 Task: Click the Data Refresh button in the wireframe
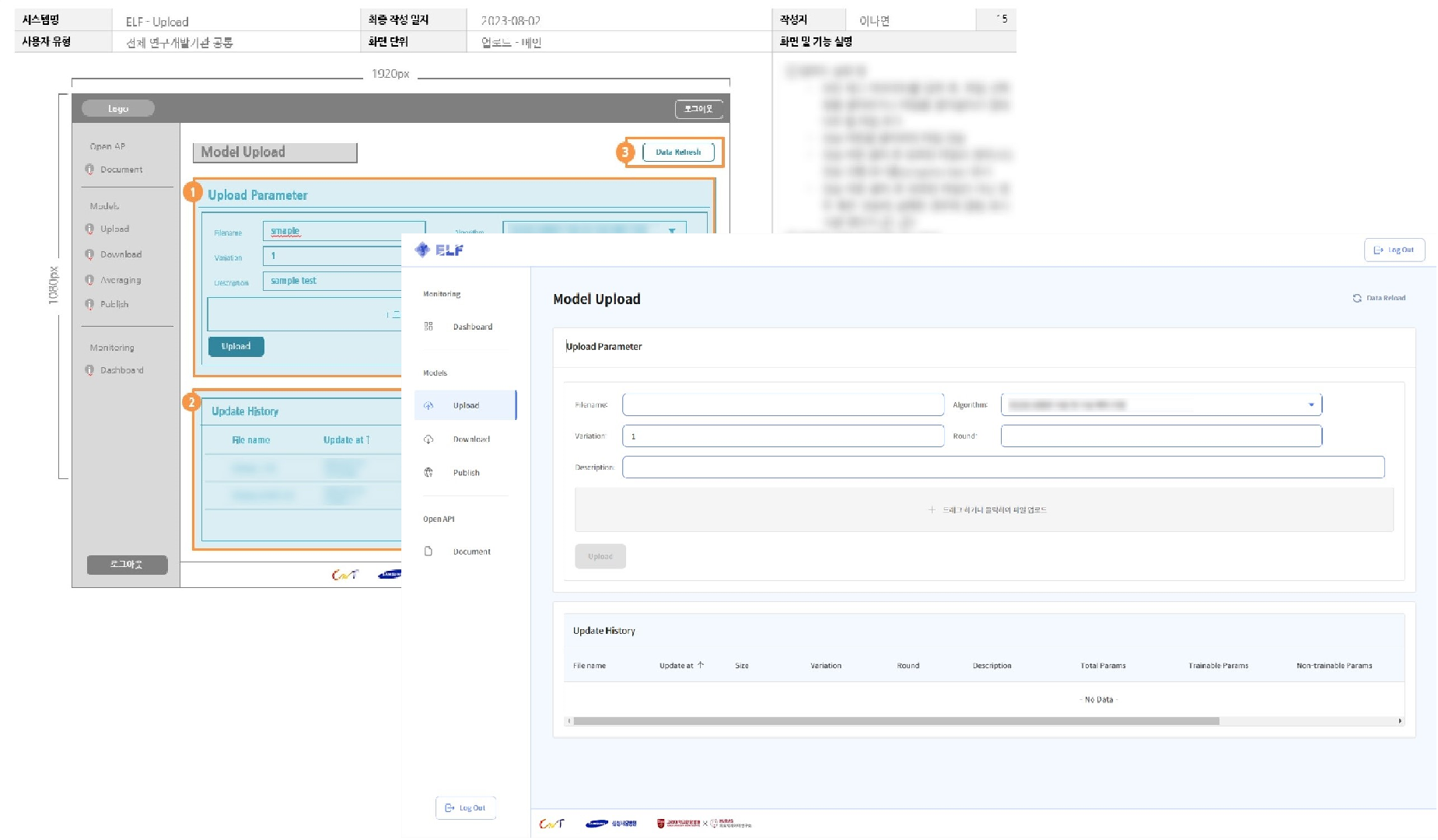pos(678,152)
